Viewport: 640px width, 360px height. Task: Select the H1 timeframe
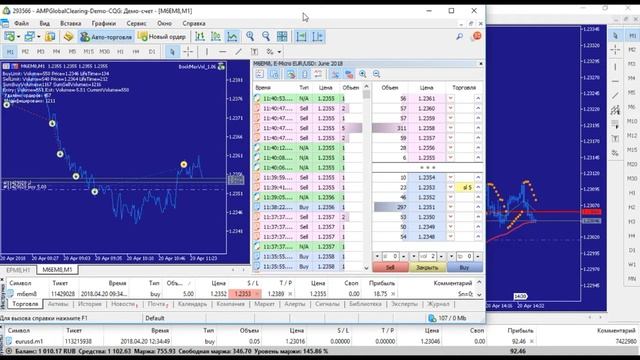[120, 52]
